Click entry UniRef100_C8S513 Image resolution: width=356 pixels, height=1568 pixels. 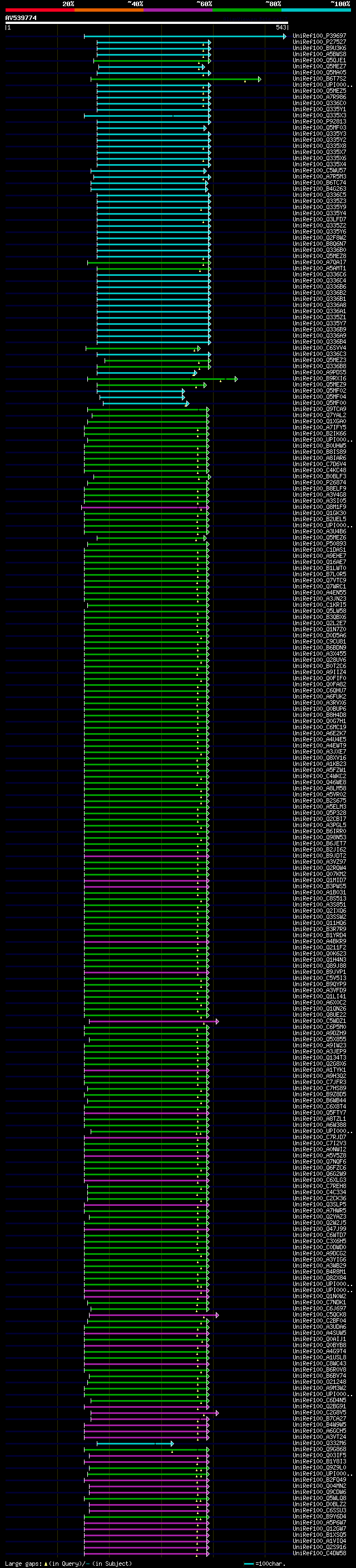[319, 898]
